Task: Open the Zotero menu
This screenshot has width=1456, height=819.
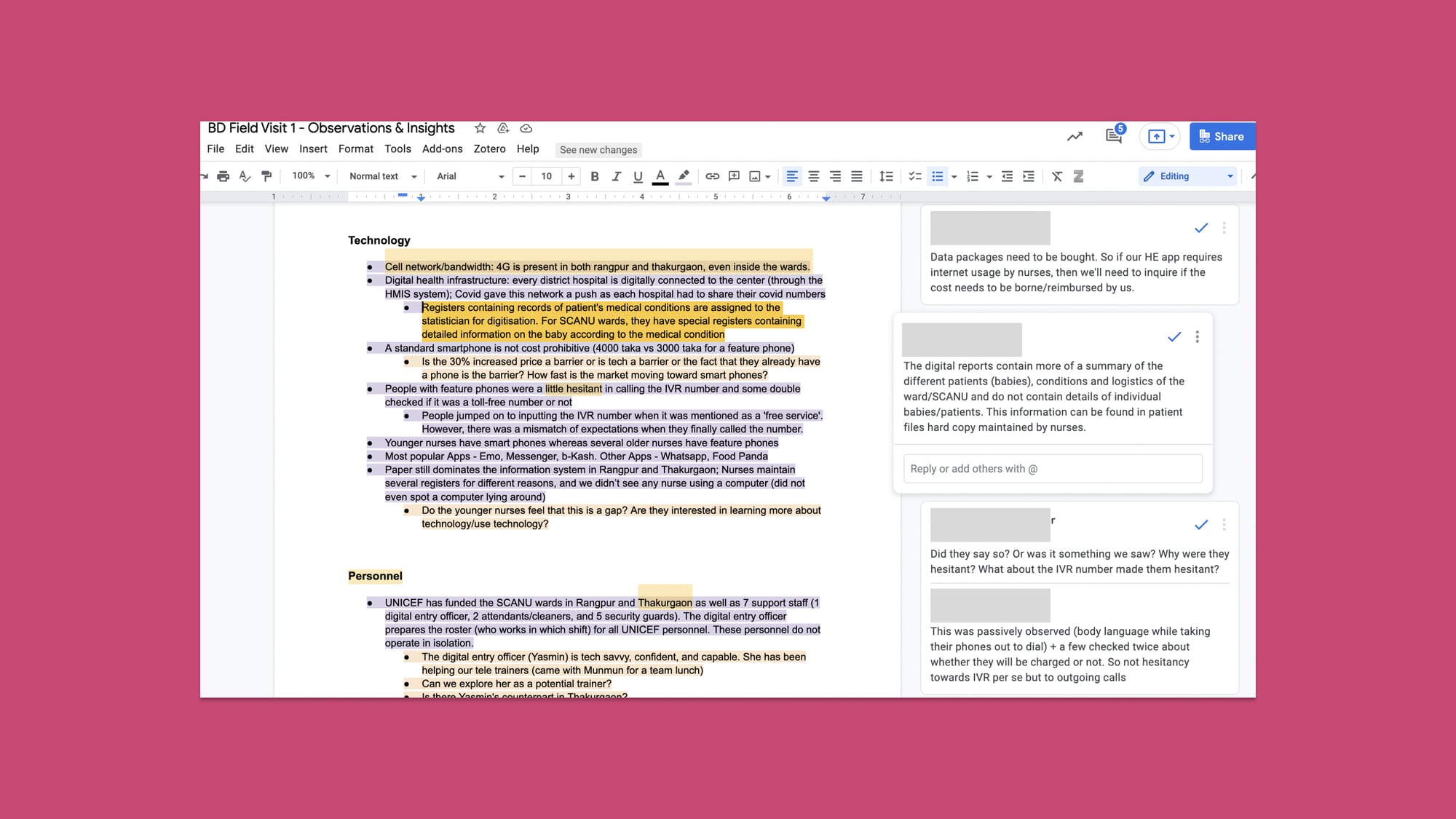Action: pos(489,149)
